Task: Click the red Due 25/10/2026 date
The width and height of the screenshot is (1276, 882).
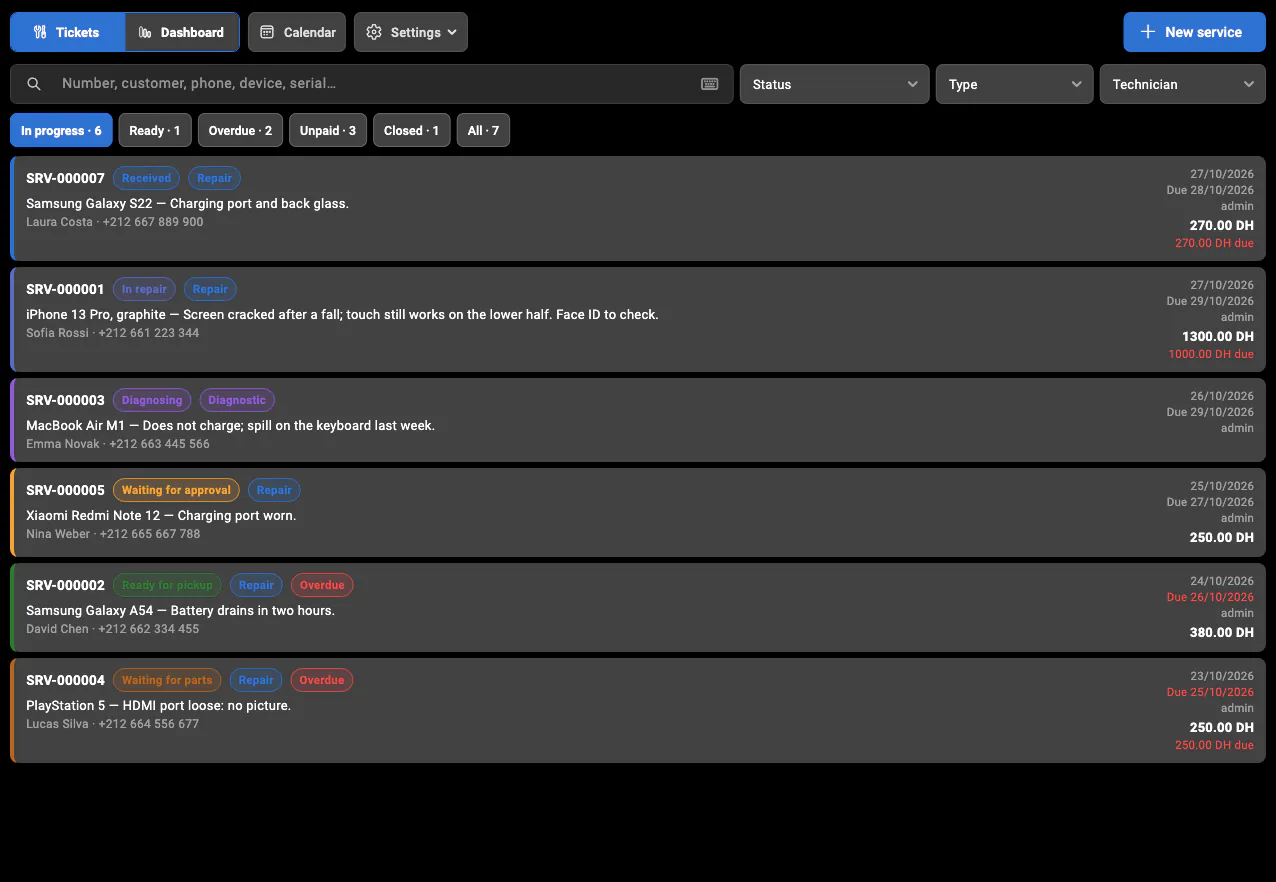Action: click(1210, 692)
